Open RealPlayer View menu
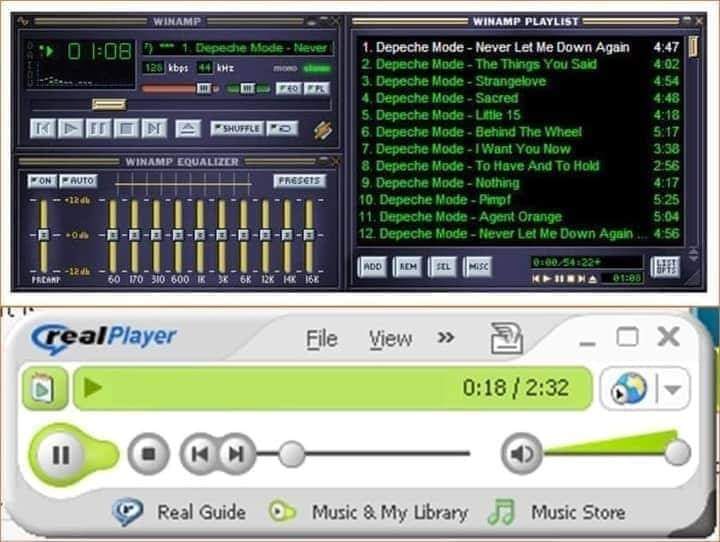 pos(390,340)
